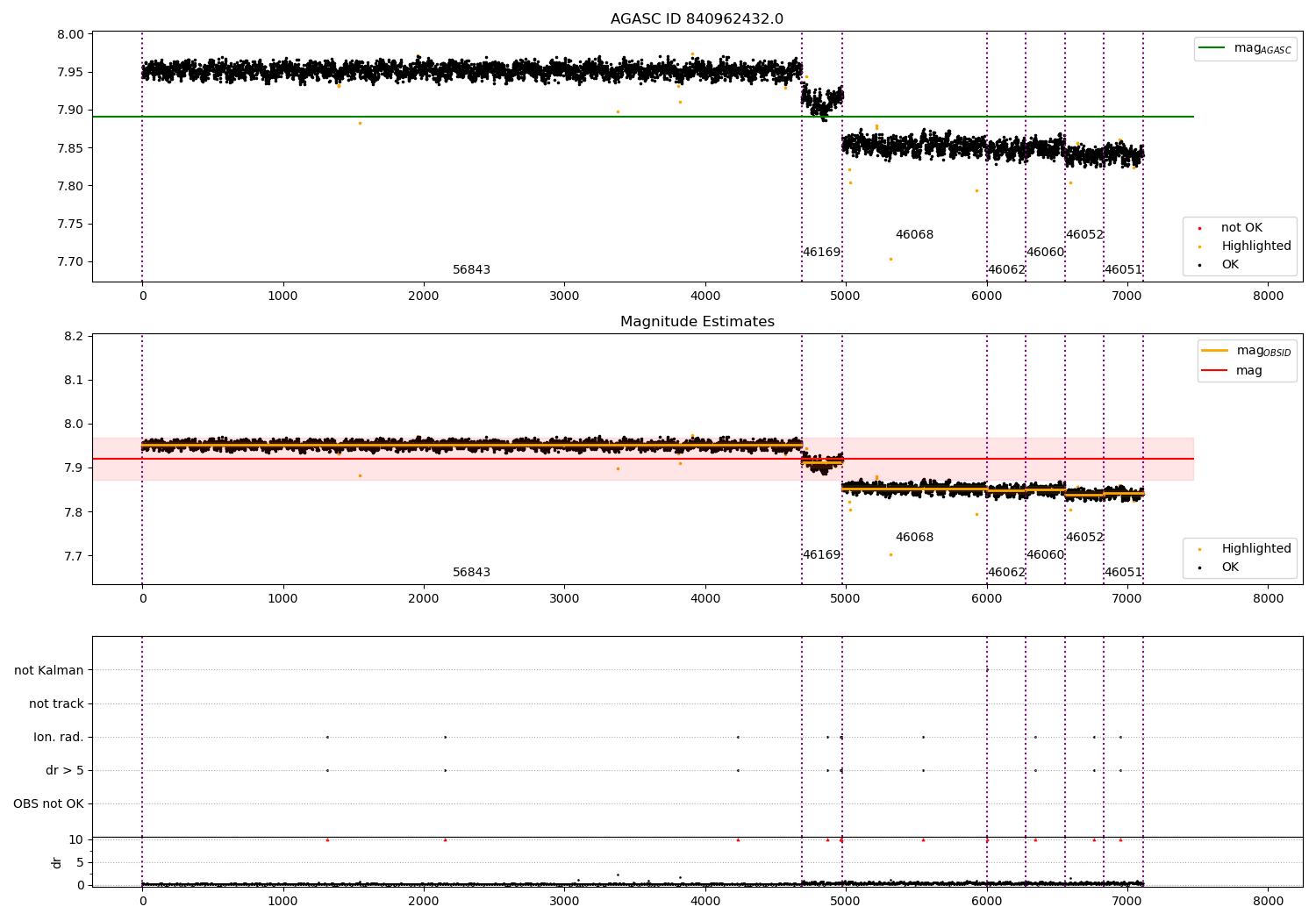Click the 'not OK' legend entry
The image size is (1316, 921).
point(1241,228)
